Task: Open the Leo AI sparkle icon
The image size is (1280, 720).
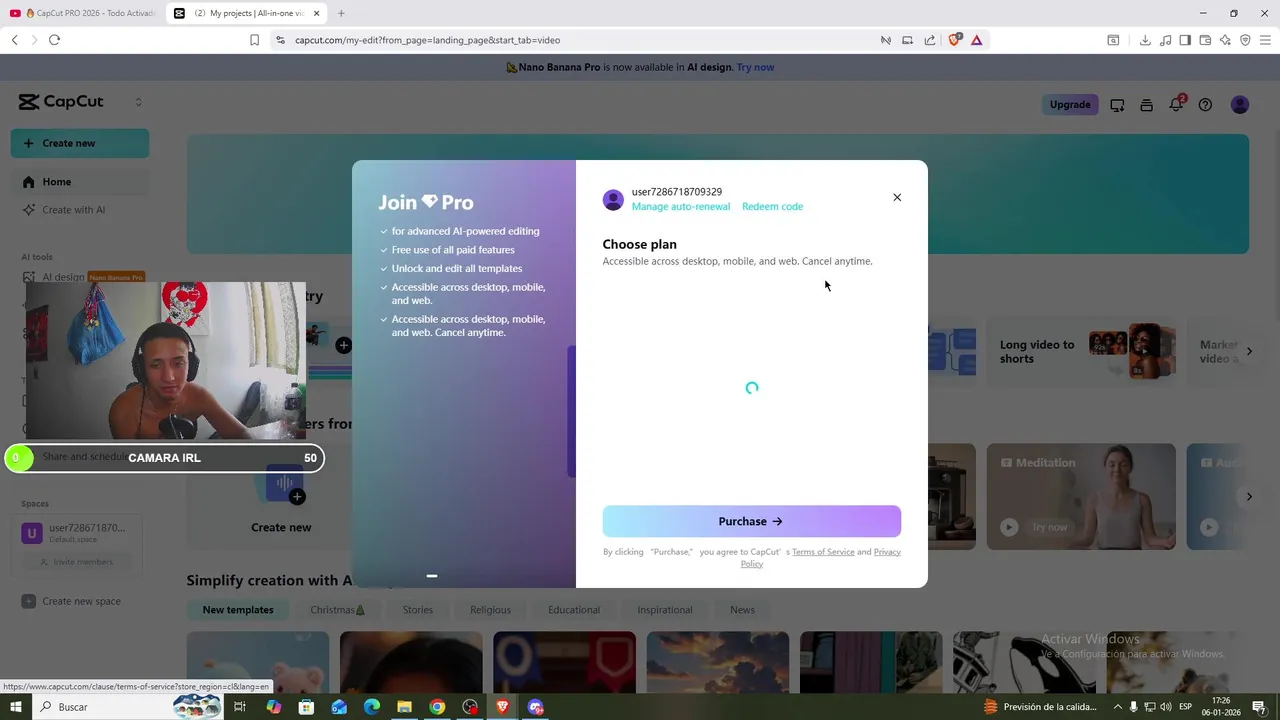Action: pyautogui.click(x=1225, y=40)
